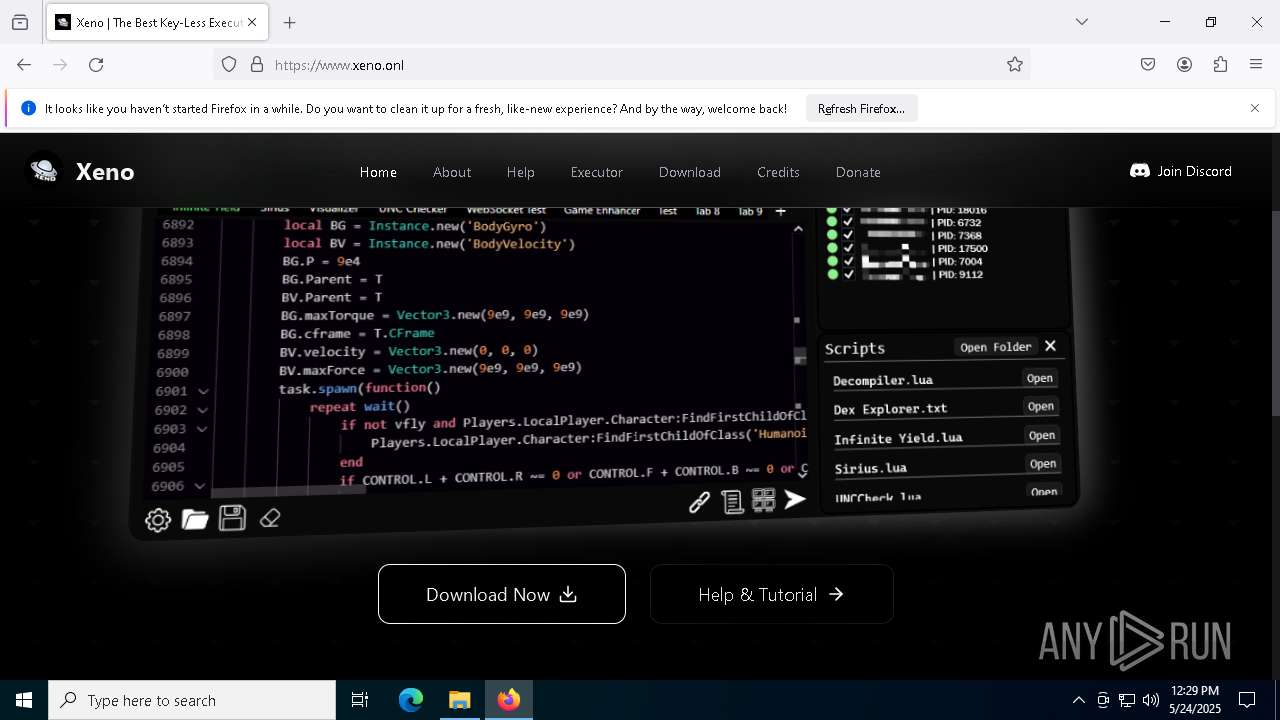
Task: Go back to previous page
Action: (24, 64)
